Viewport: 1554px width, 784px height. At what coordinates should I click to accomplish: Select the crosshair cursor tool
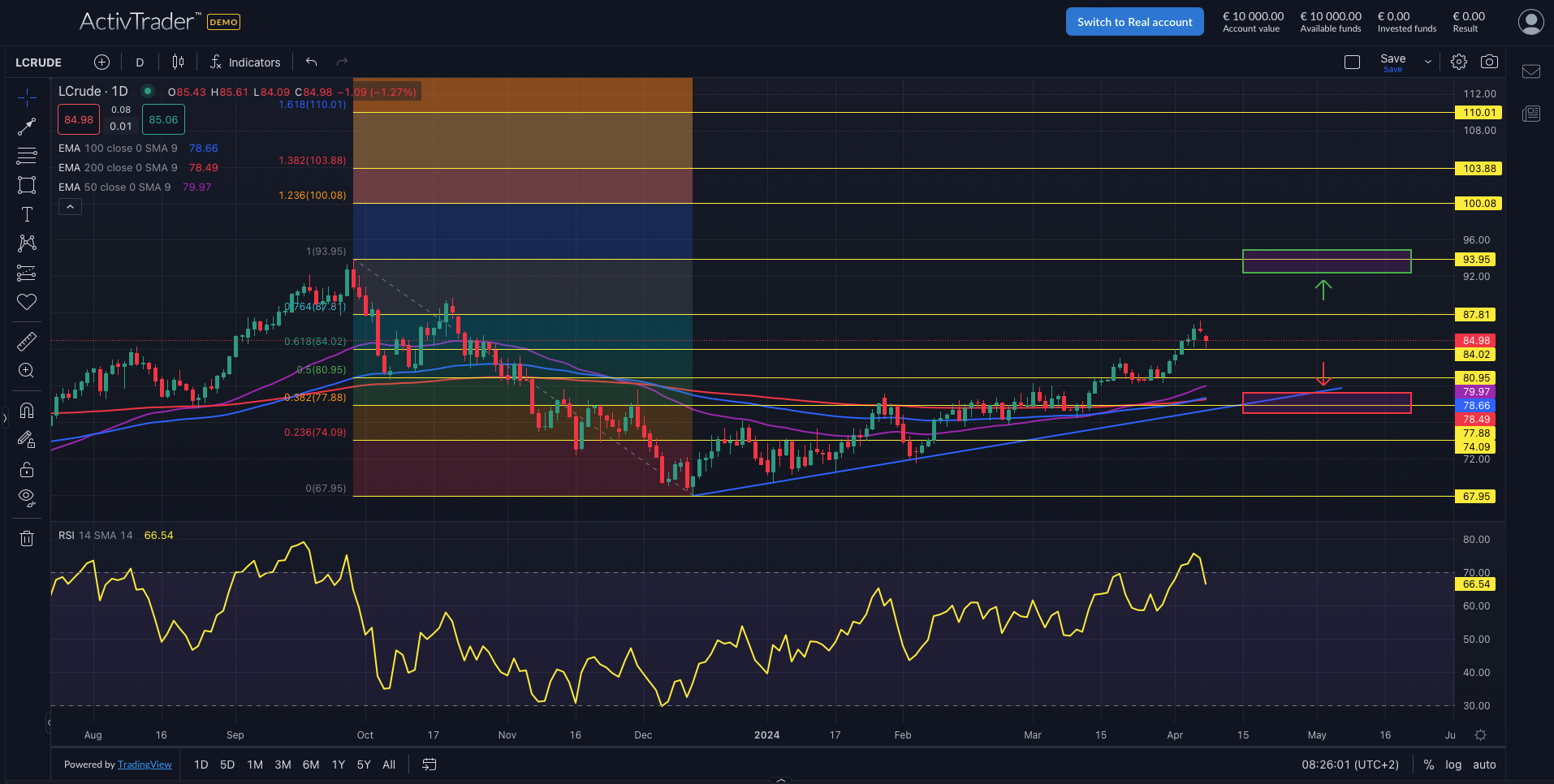27,97
